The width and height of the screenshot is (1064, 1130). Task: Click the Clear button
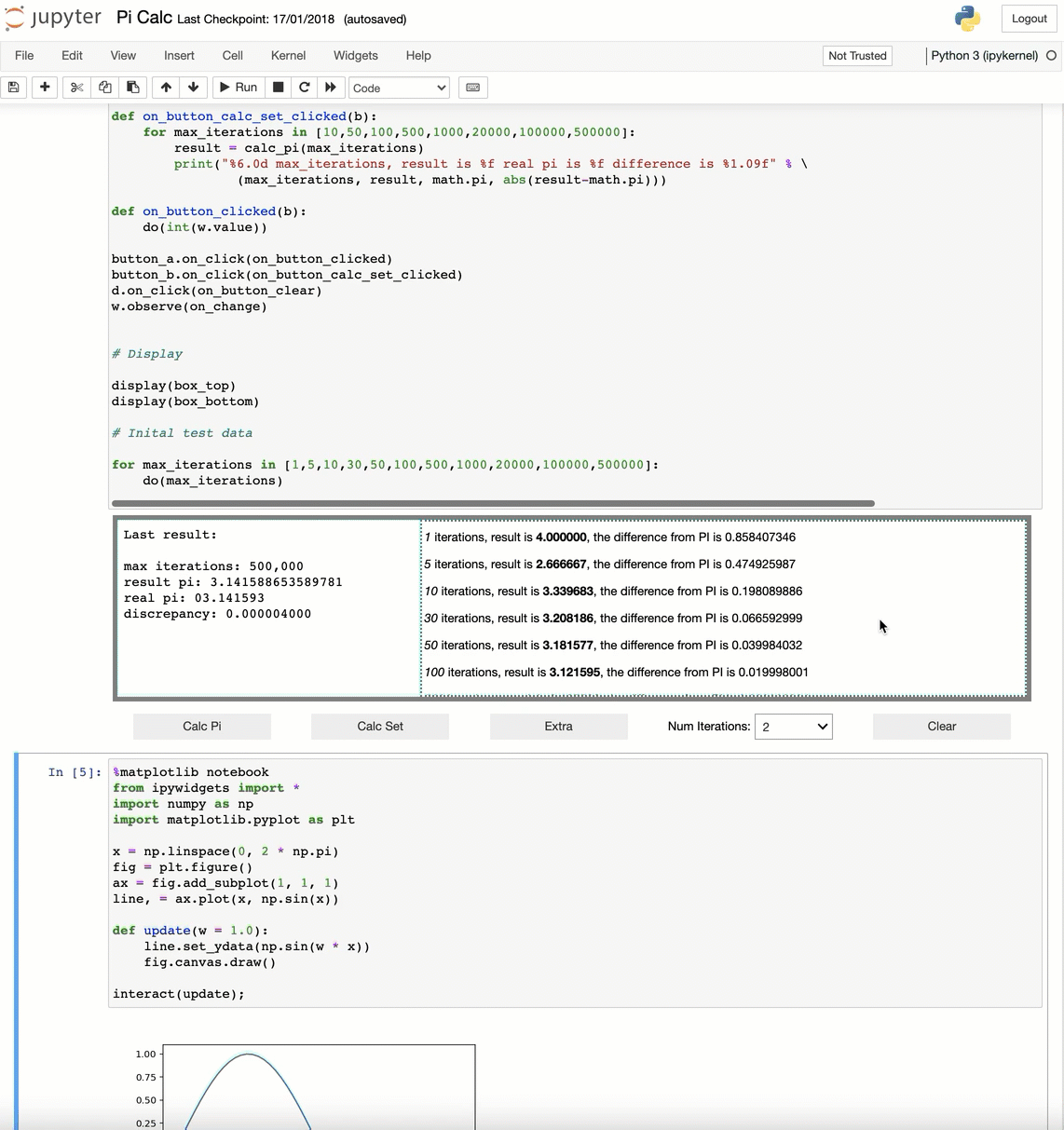click(x=942, y=727)
